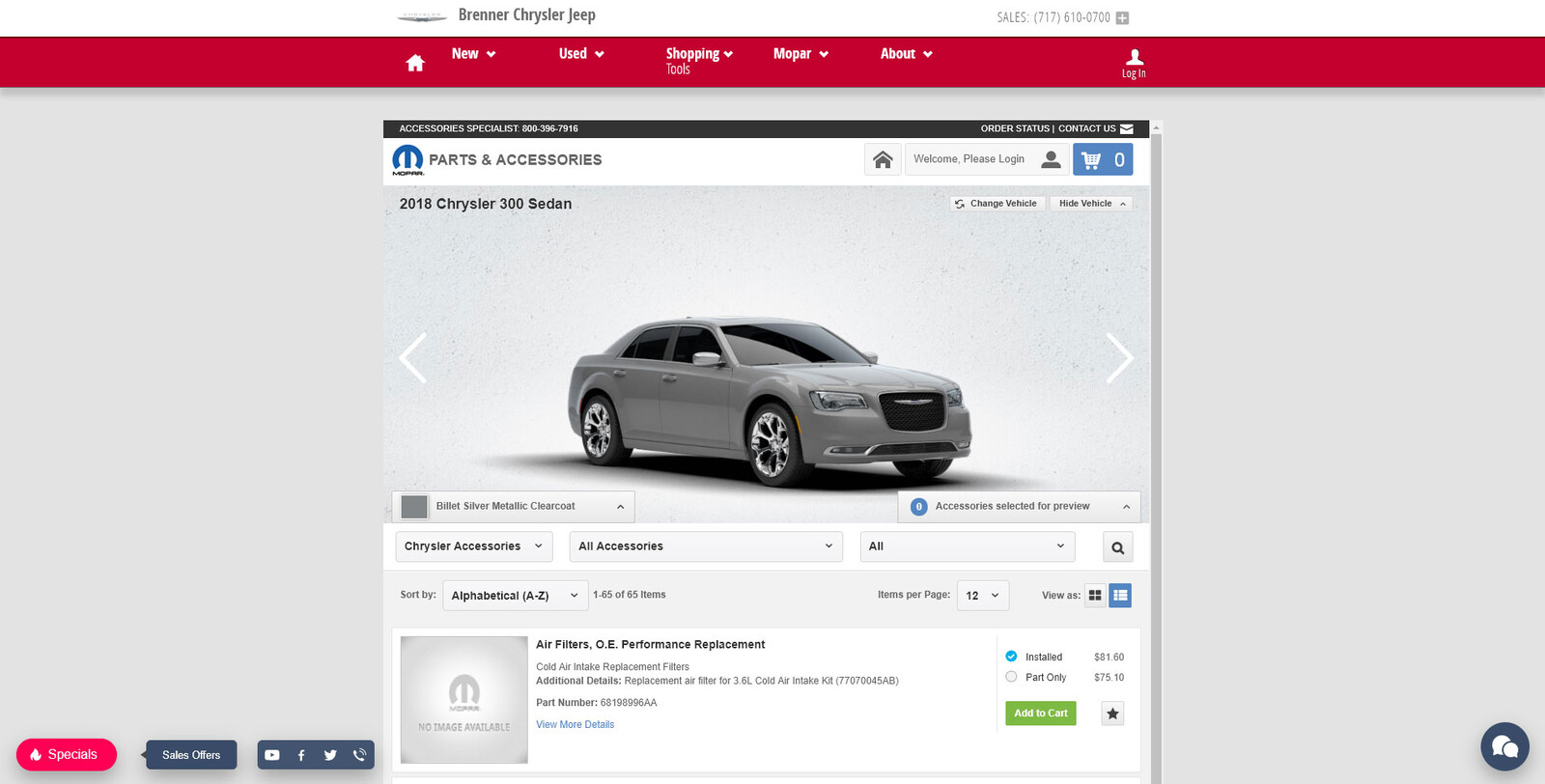Open the live chat bubble
1545x784 pixels.
click(1505, 746)
